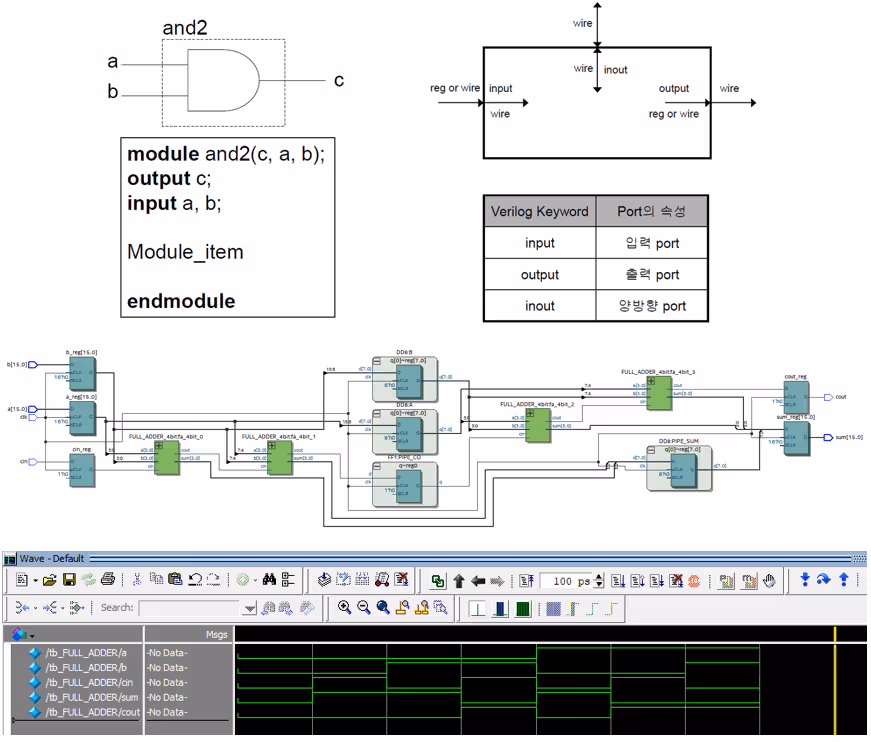The image size is (871, 742).
Task: Toggle the solid green waveform format button
Action: (523, 609)
